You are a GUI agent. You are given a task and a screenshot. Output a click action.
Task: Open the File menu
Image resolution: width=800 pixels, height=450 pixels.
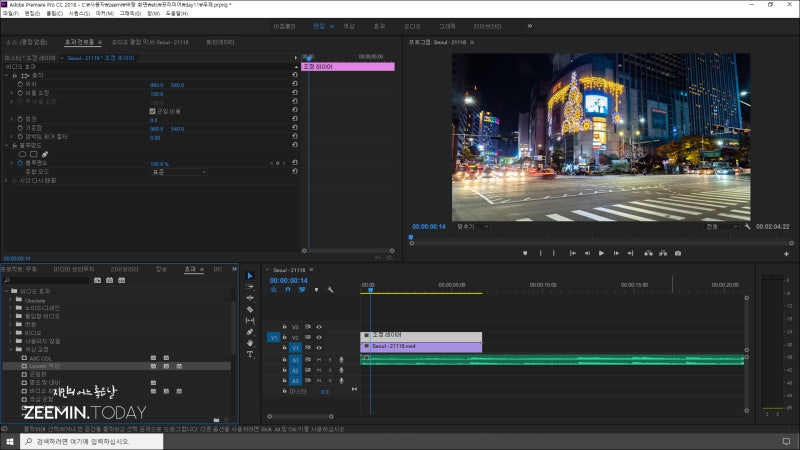click(x=10, y=14)
